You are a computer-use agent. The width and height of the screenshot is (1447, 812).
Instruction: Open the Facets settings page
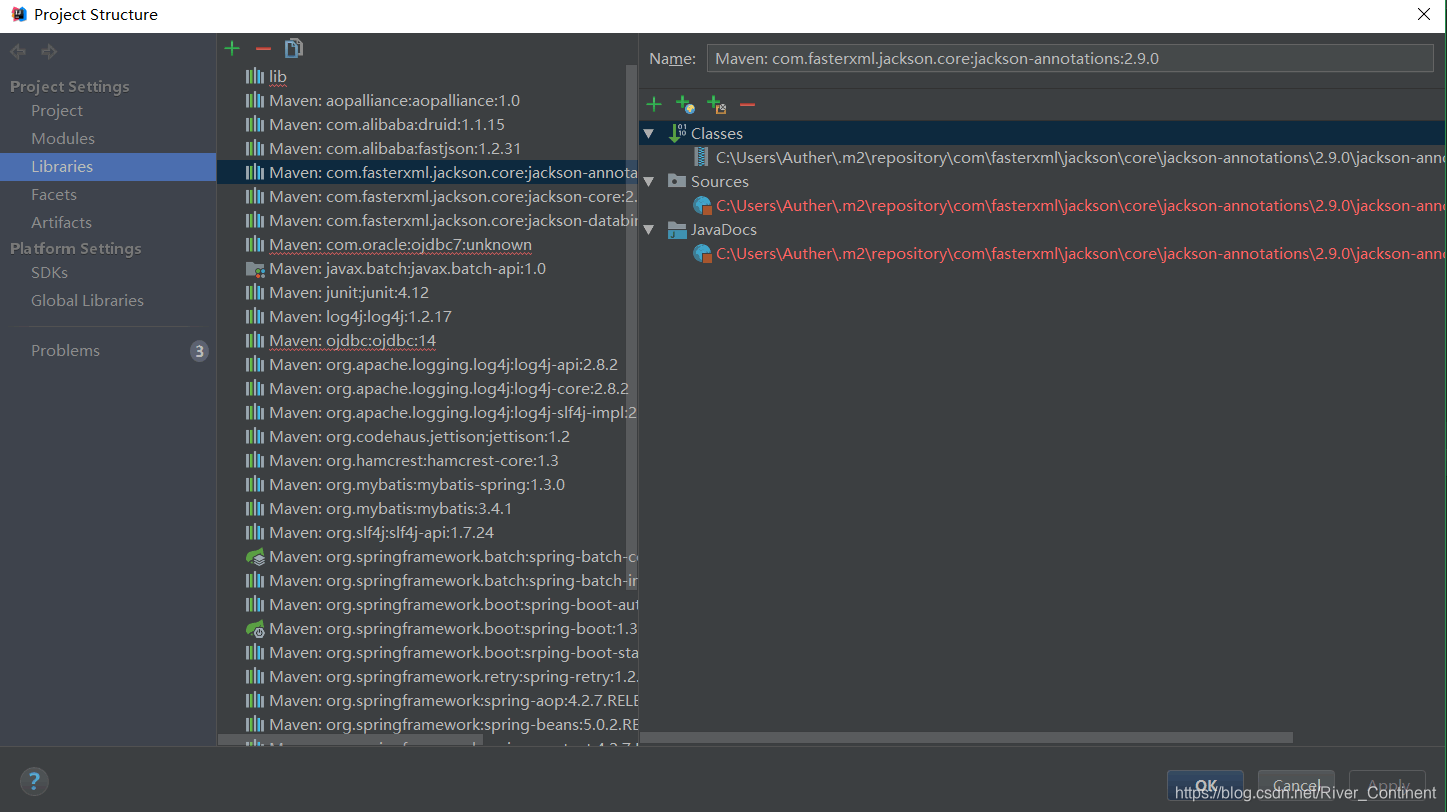[x=54, y=194]
